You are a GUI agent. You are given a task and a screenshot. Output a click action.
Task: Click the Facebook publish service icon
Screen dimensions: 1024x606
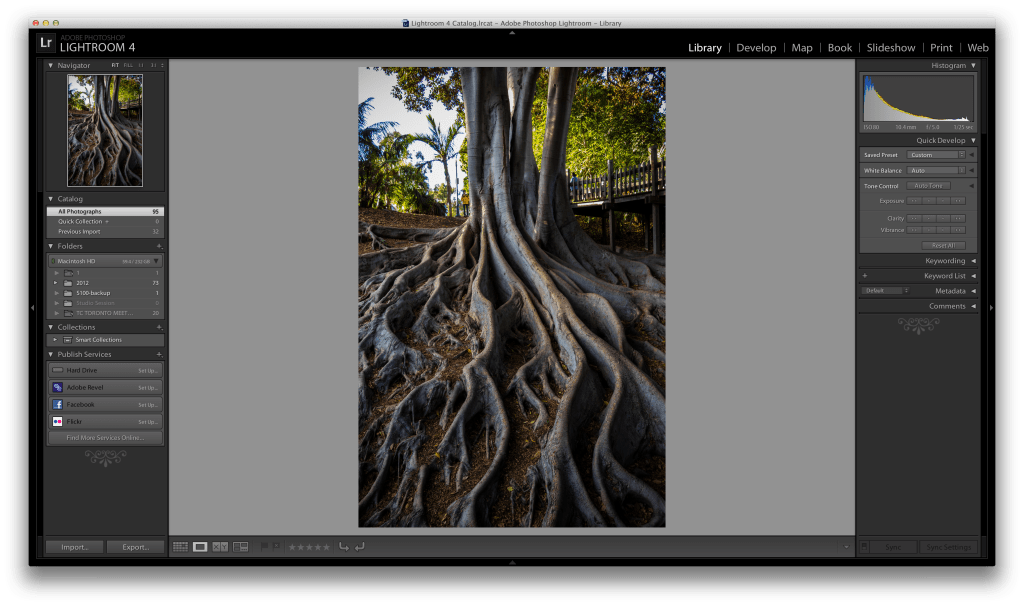point(57,404)
